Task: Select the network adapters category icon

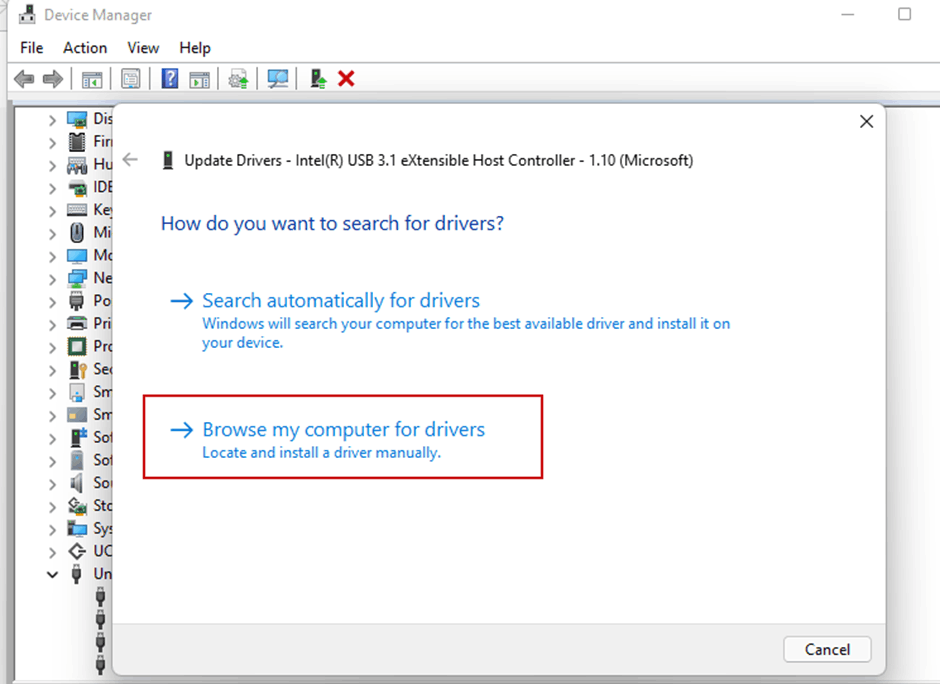Action: pyautogui.click(x=77, y=278)
